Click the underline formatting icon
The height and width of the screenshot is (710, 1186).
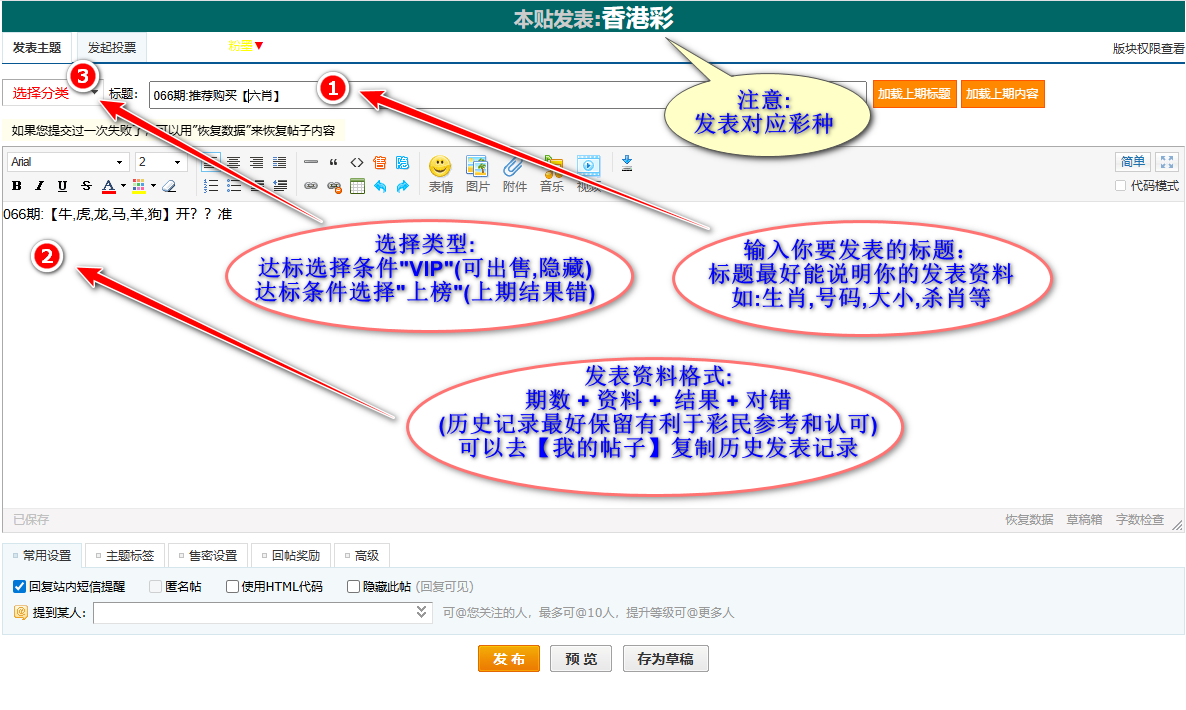(63, 186)
